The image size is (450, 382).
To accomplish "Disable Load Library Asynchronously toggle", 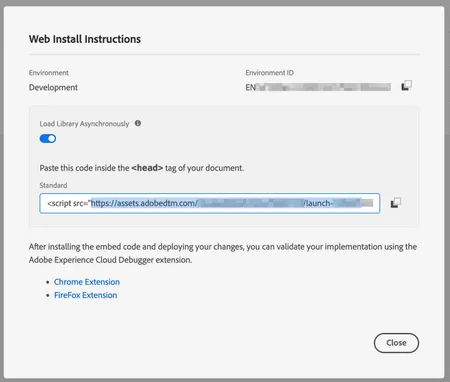I will (48, 138).
